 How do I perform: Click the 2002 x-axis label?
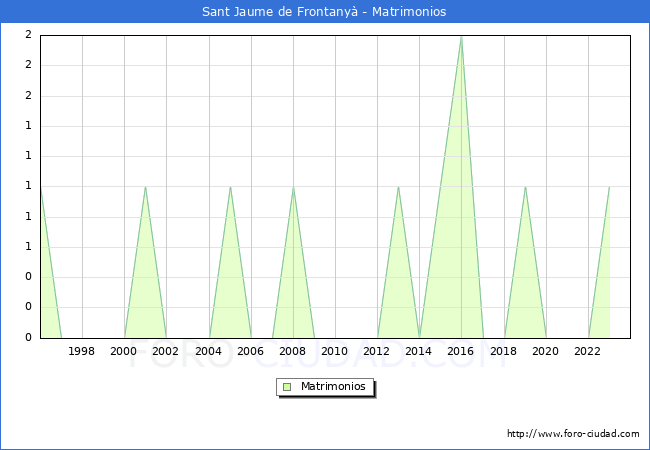pyautogui.click(x=165, y=351)
